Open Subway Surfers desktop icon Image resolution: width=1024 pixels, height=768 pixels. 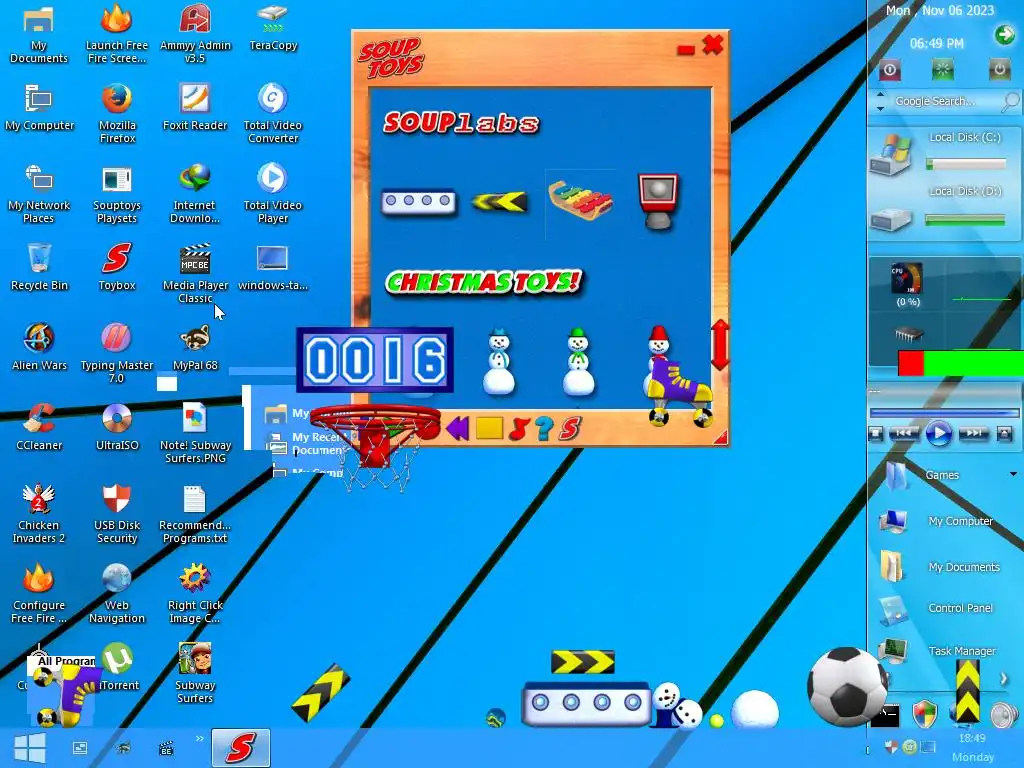coord(195,673)
